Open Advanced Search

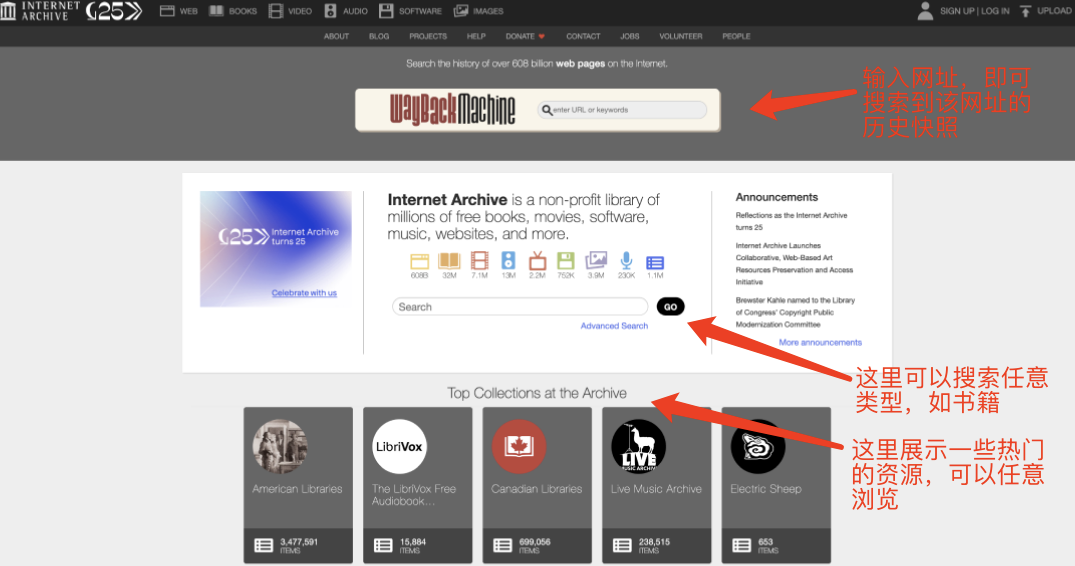click(614, 325)
